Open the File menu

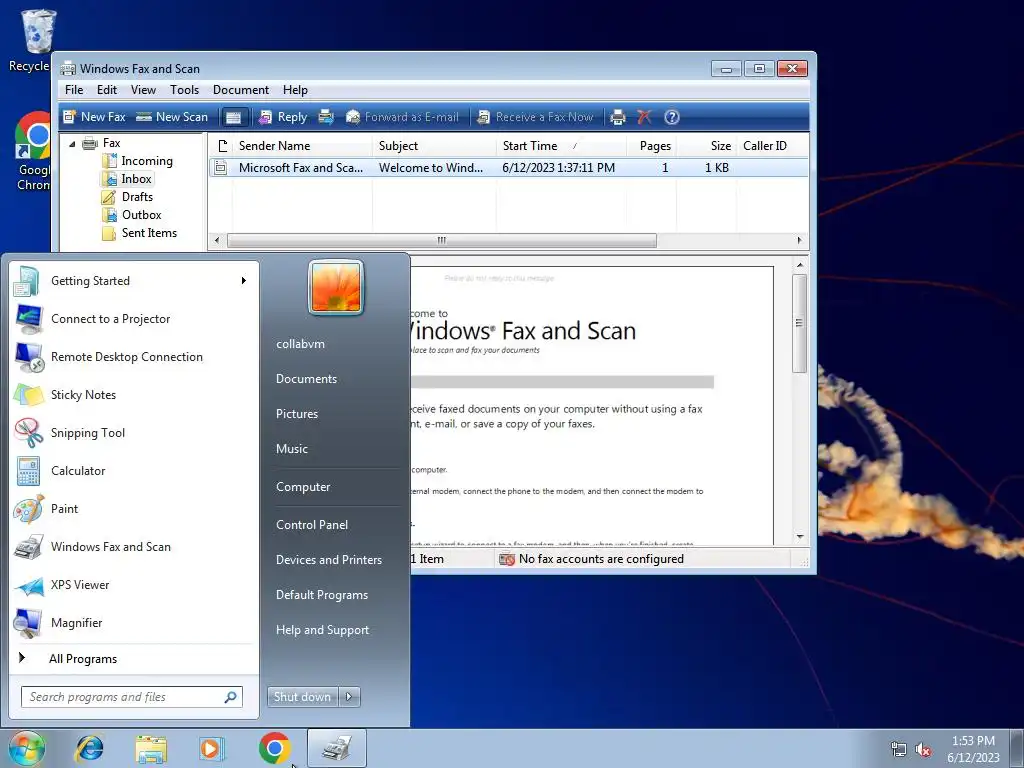coord(74,89)
